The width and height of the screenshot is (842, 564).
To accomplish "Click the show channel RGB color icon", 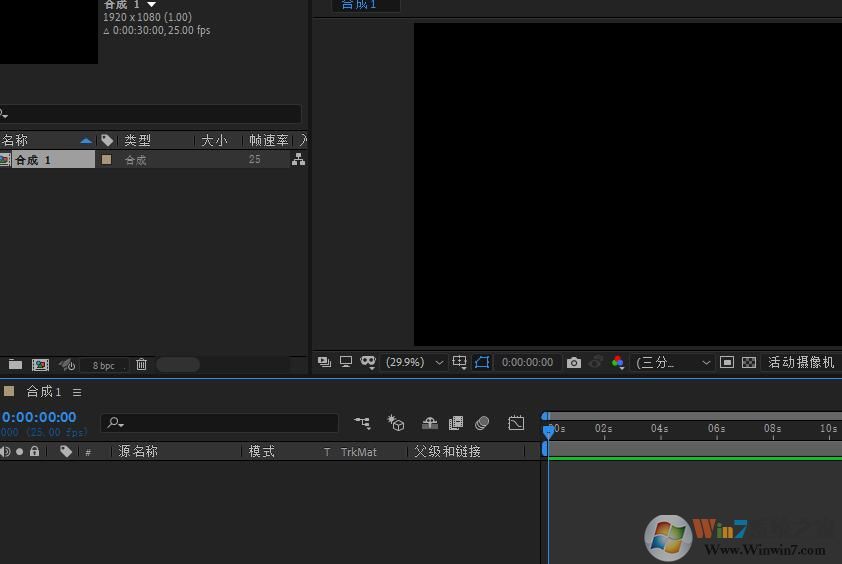I will [618, 362].
